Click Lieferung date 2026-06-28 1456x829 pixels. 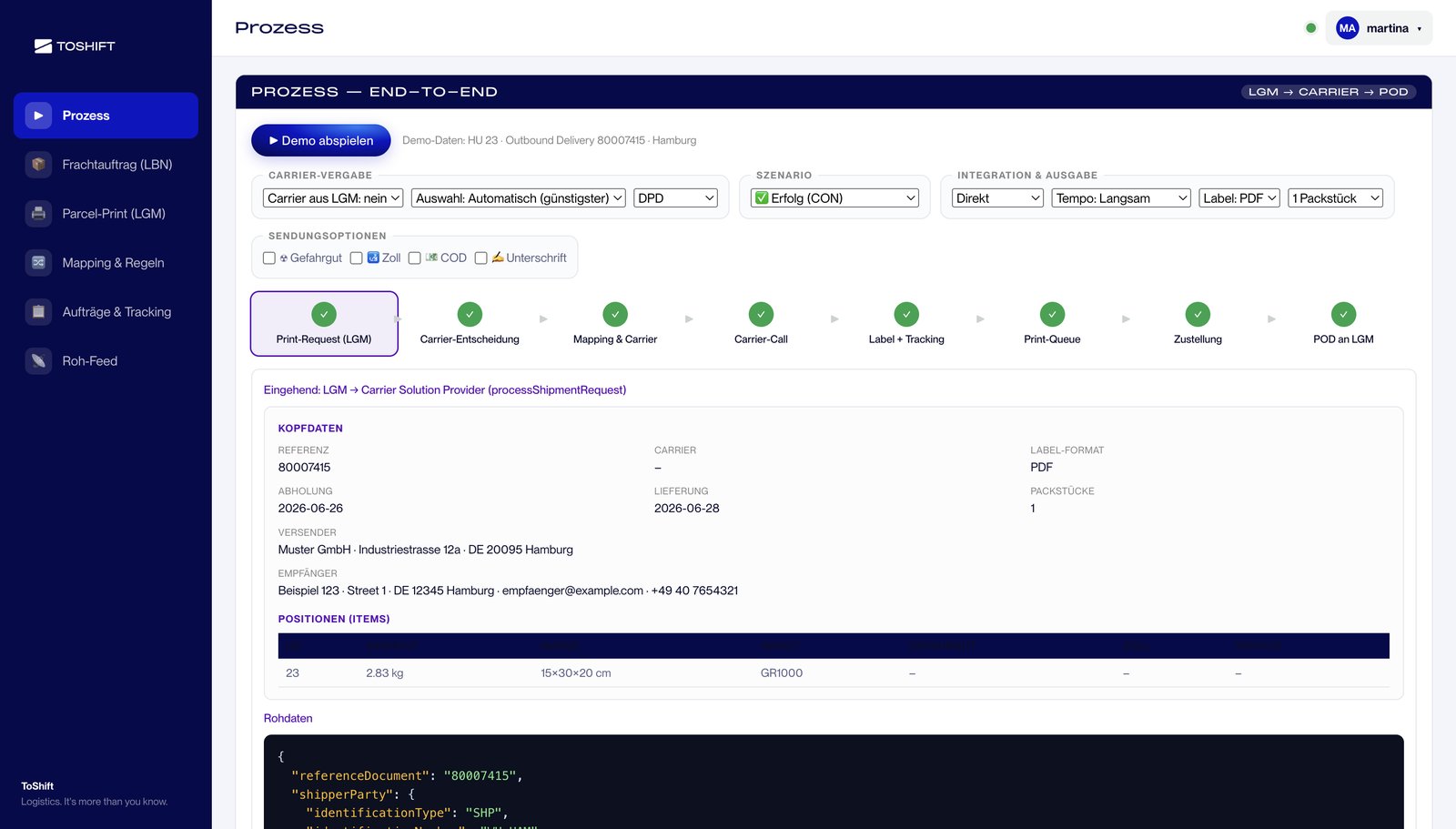686,509
